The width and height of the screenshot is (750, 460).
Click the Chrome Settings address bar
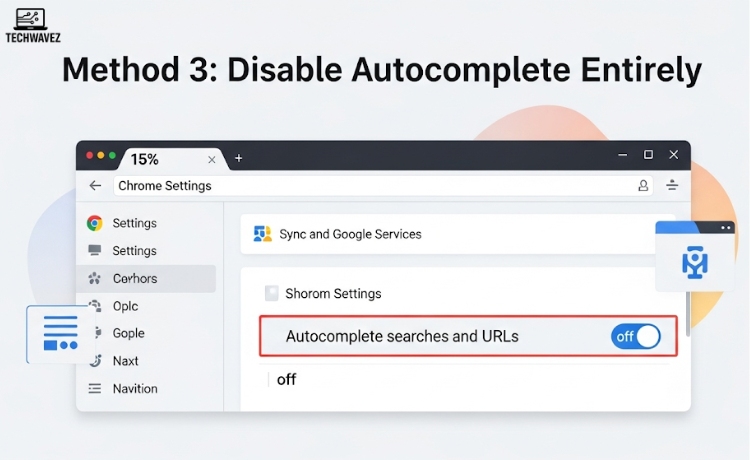click(370, 185)
